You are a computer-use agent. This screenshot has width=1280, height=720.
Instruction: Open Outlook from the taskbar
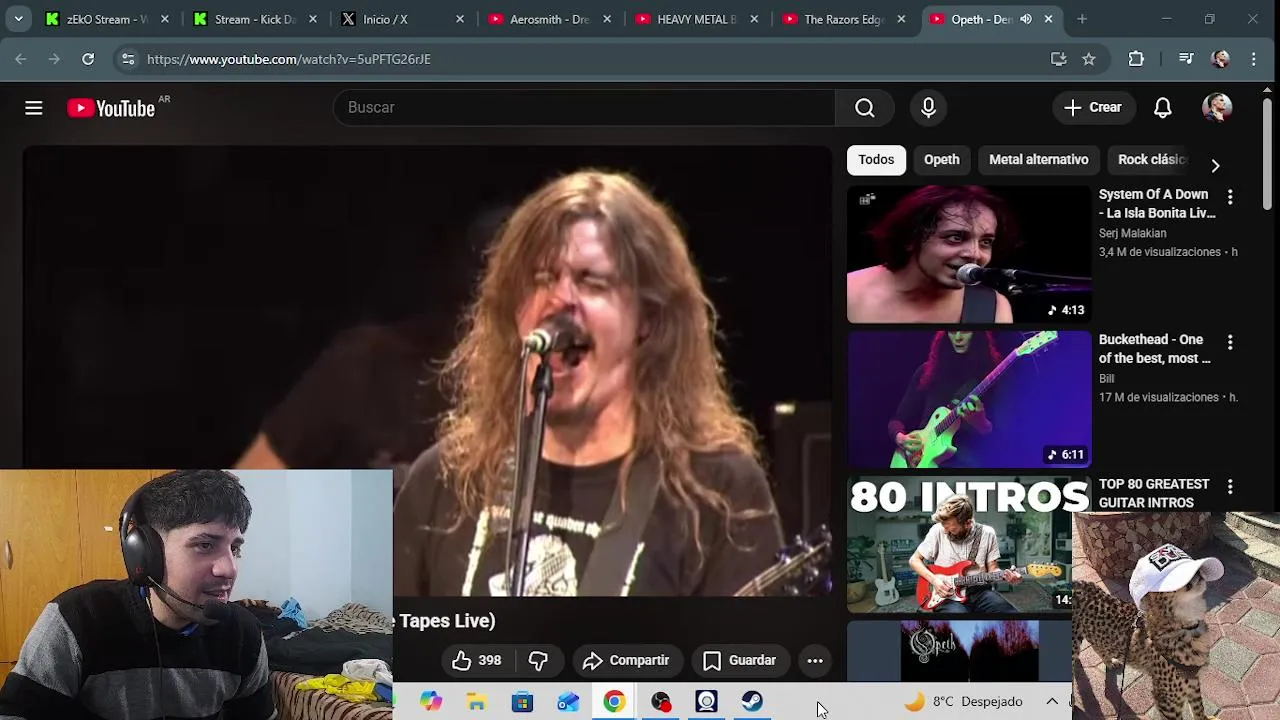pyautogui.click(x=568, y=702)
